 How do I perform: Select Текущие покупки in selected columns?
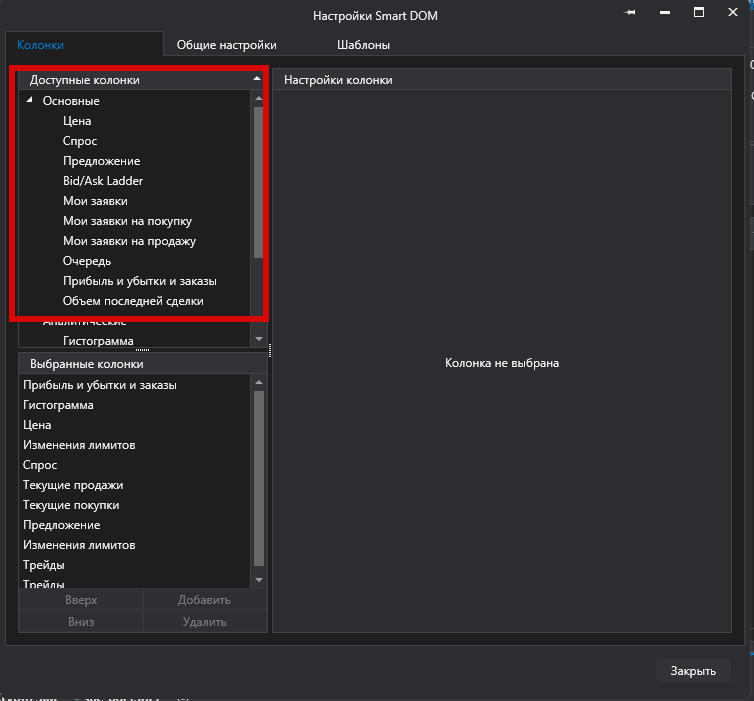(x=71, y=505)
